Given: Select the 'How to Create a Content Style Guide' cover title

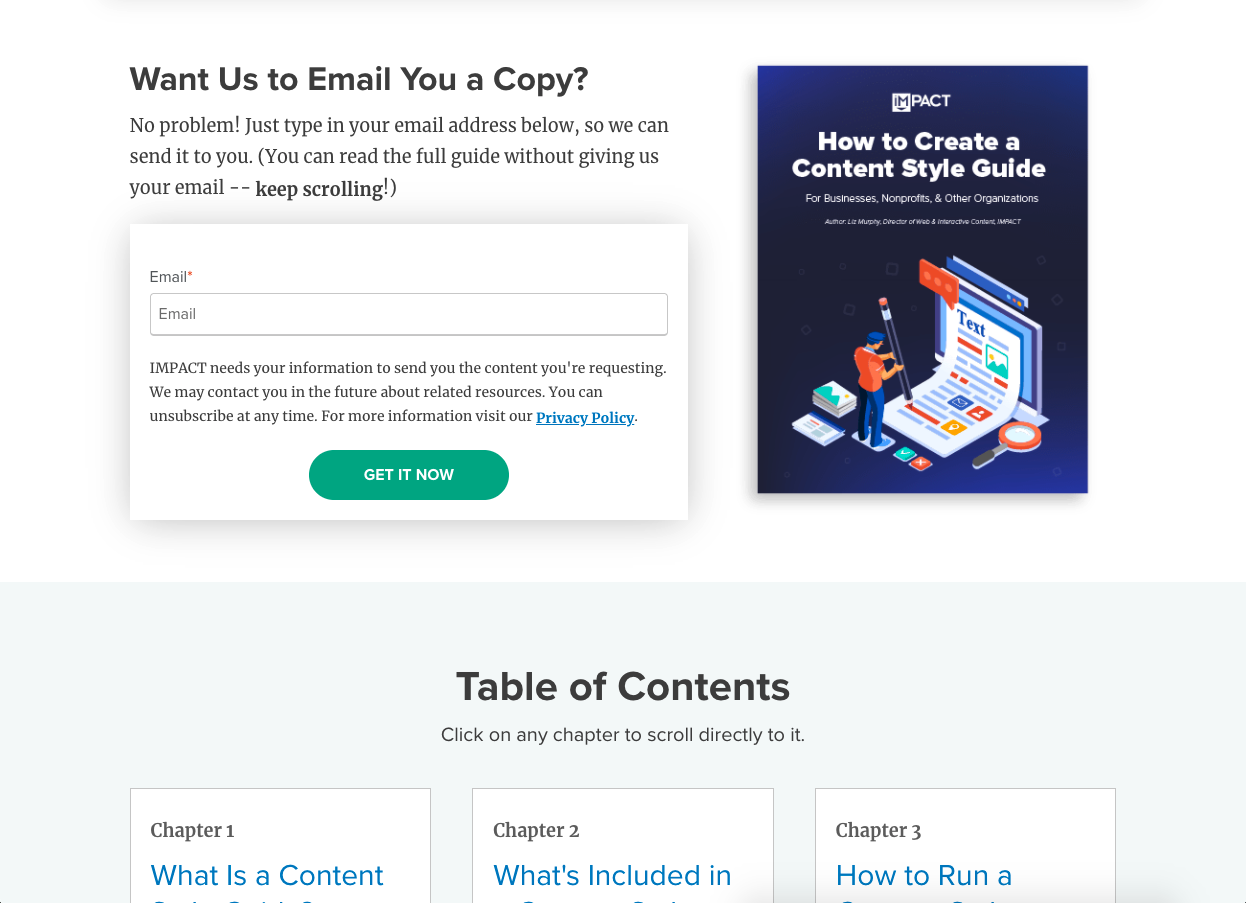Looking at the screenshot, I should point(919,155).
